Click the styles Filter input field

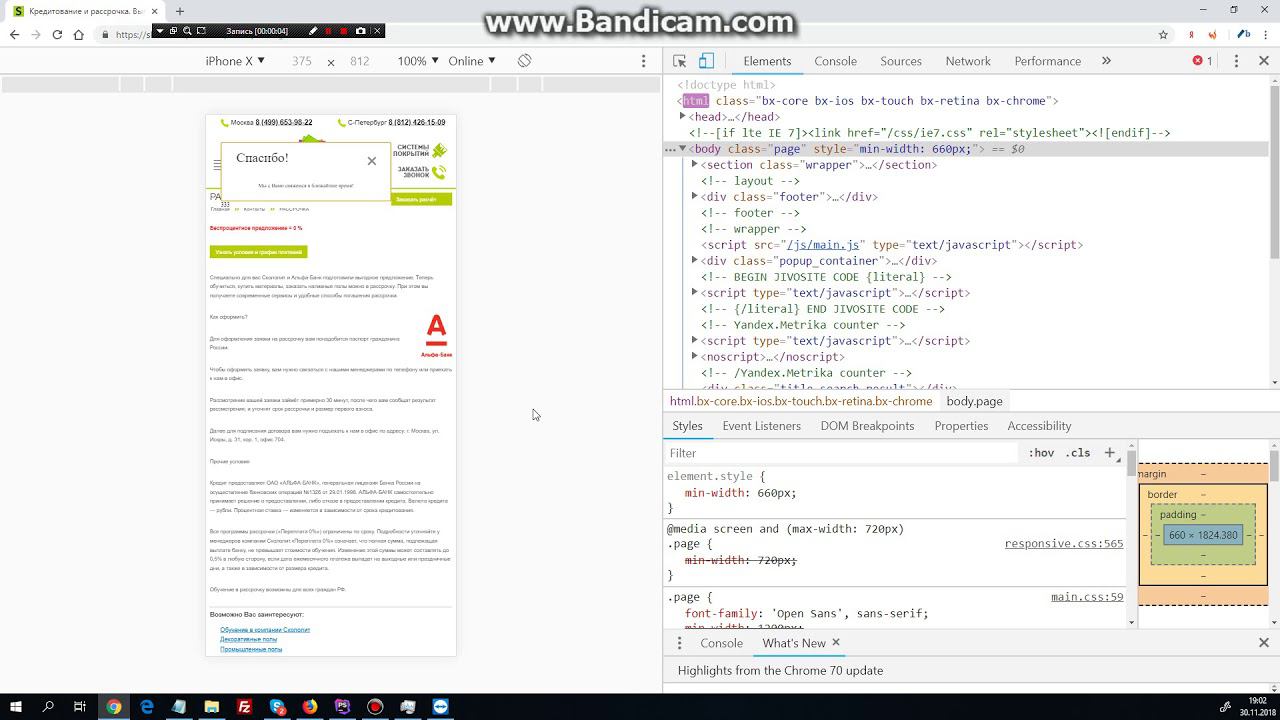pos(840,453)
